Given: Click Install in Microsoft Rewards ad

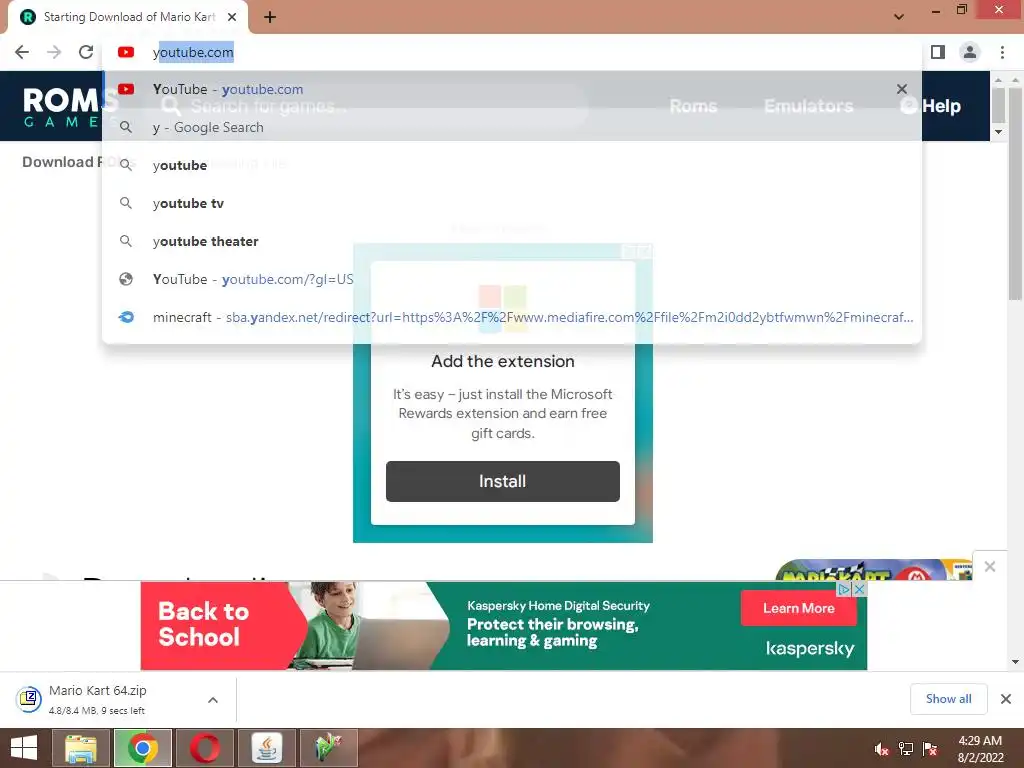Looking at the screenshot, I should tap(502, 481).
